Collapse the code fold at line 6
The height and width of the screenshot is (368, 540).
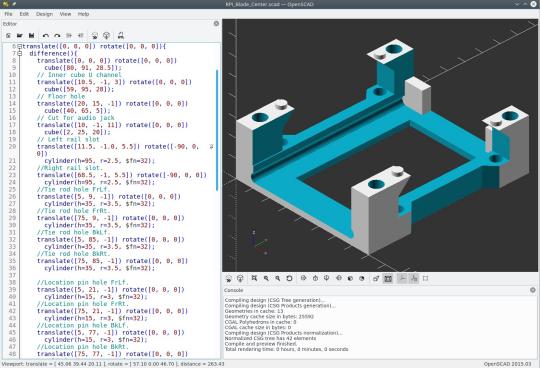[20, 46]
